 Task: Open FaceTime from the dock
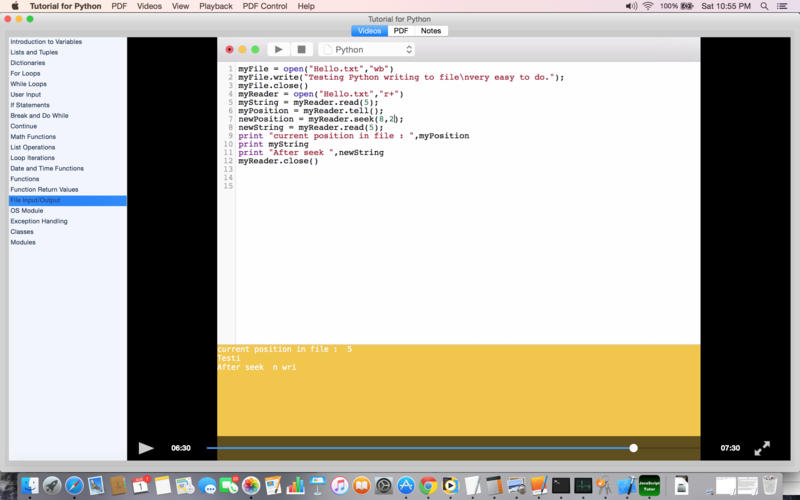tap(229, 485)
